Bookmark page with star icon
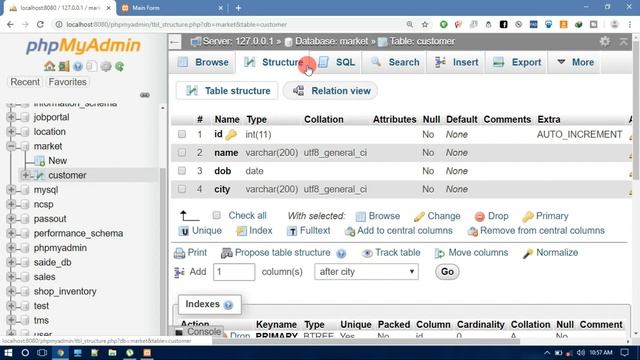 [425, 24]
